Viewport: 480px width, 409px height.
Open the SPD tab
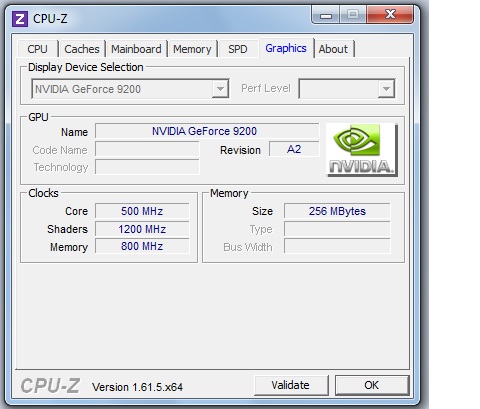(238, 49)
